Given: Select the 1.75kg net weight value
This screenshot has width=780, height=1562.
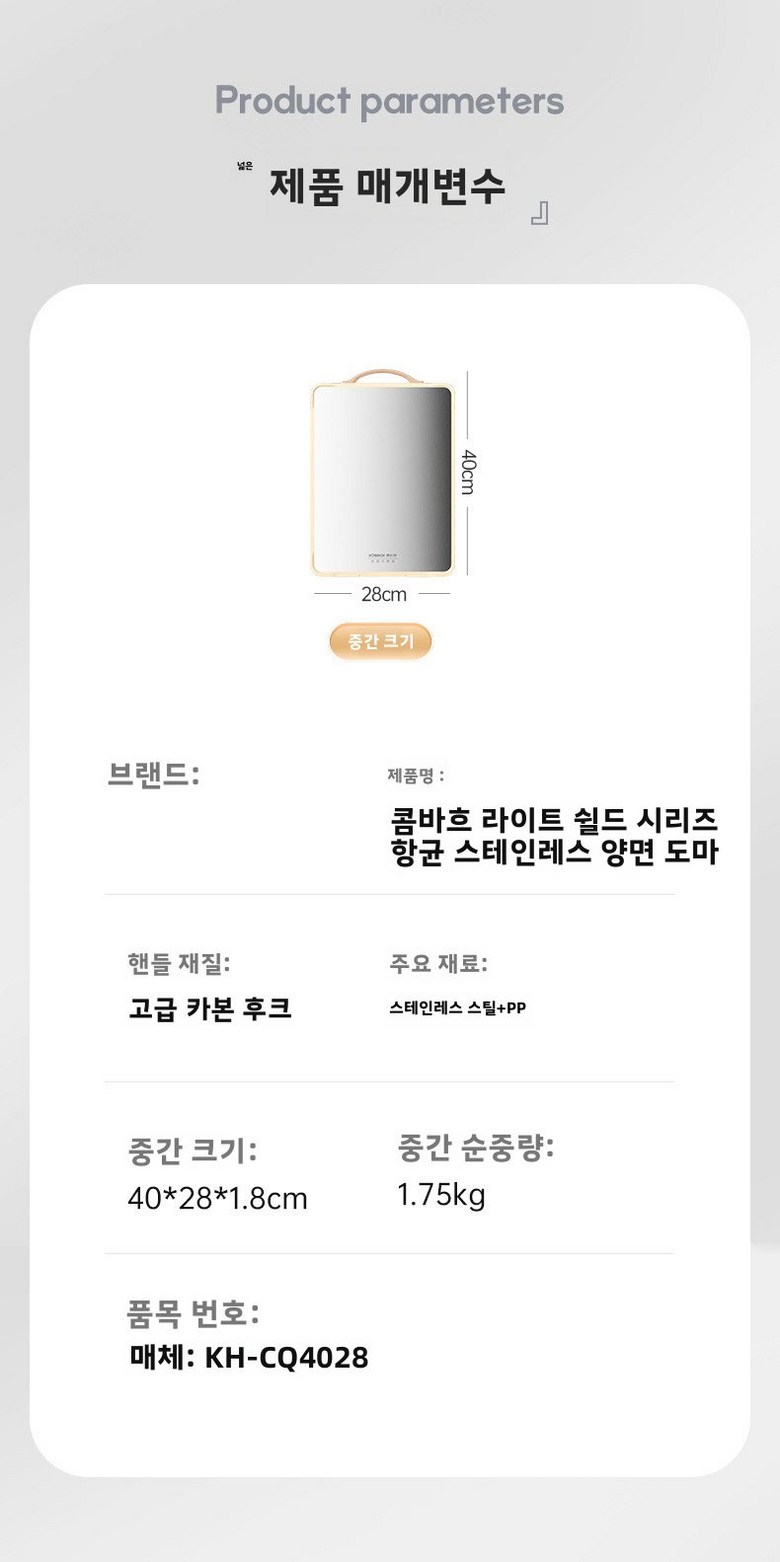Looking at the screenshot, I should tap(441, 1194).
